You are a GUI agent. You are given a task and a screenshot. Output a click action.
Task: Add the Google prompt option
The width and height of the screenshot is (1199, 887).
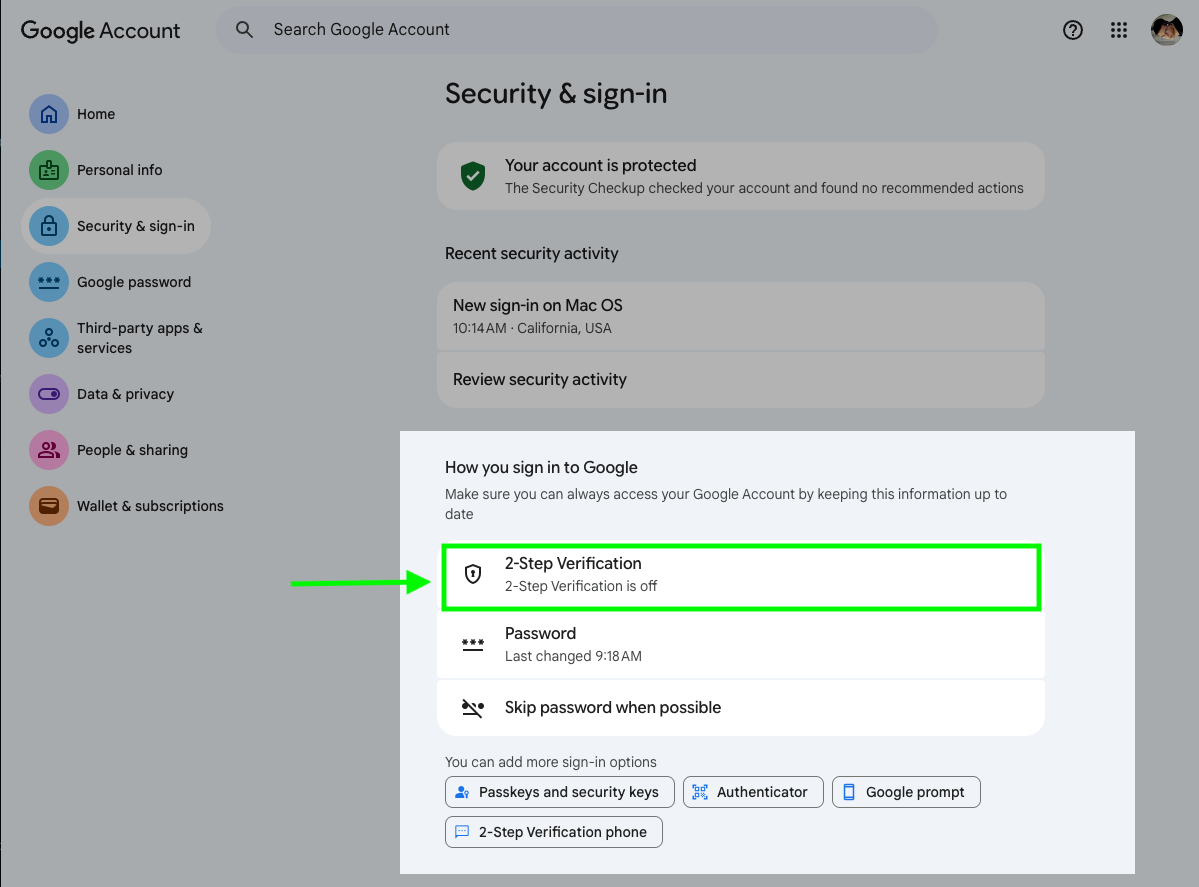[x=905, y=792]
